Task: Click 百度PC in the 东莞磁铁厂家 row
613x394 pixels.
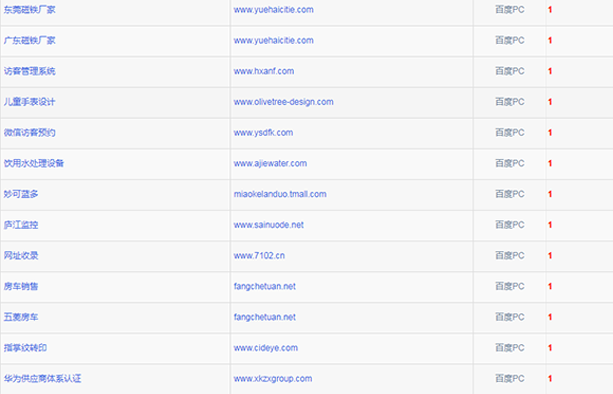Action: click(x=510, y=10)
